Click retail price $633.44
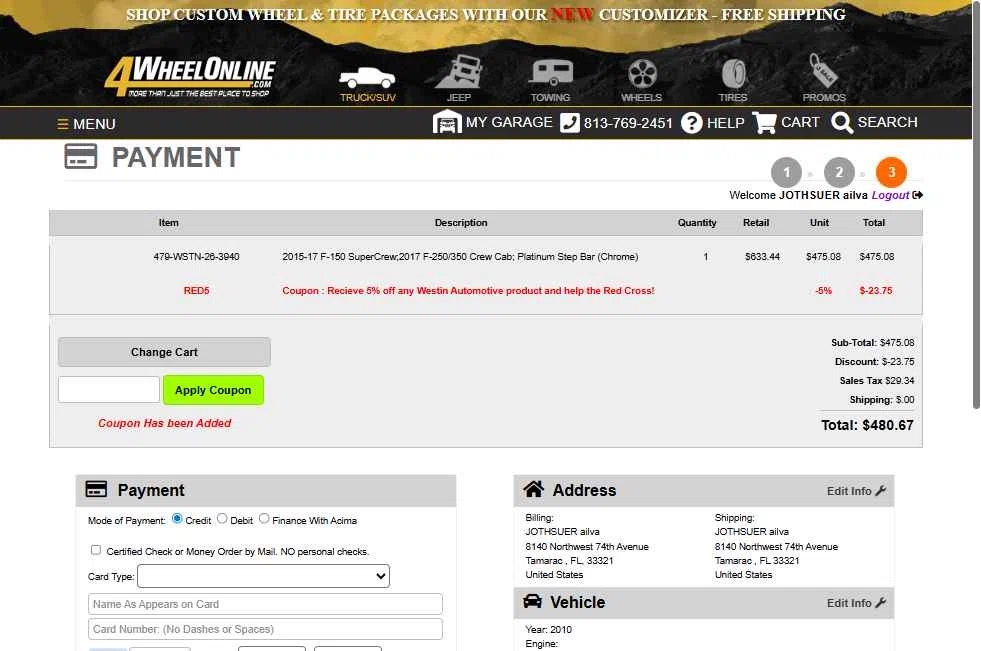Viewport: 981px width, 651px height. 762,257
